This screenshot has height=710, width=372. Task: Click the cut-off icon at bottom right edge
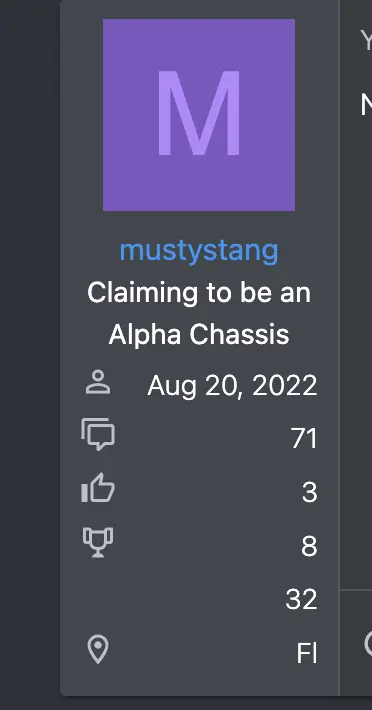coord(368,643)
